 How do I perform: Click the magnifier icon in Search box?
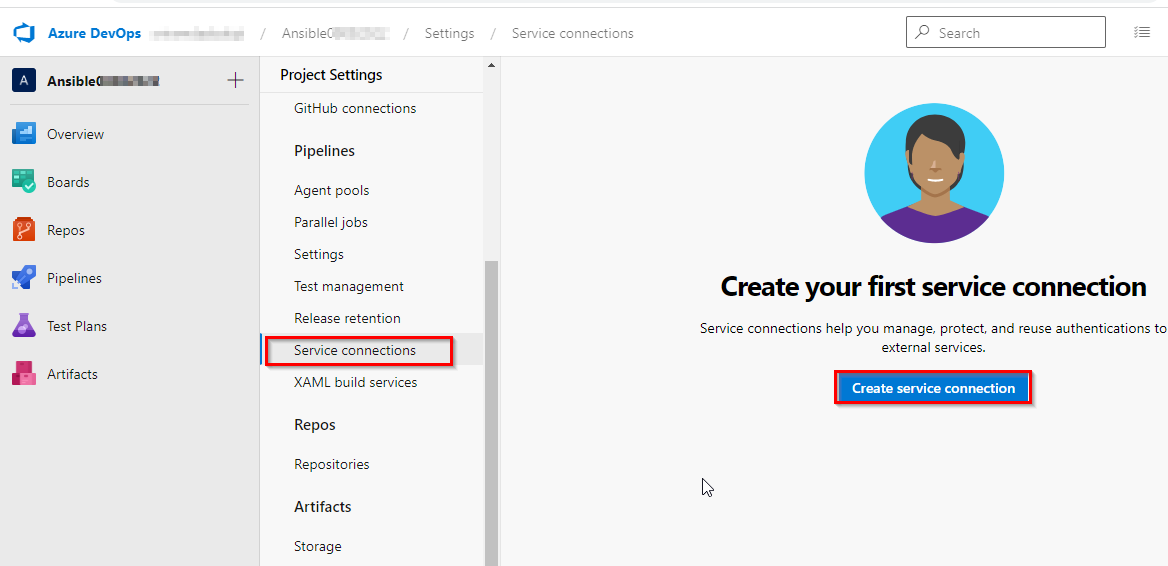coord(922,33)
